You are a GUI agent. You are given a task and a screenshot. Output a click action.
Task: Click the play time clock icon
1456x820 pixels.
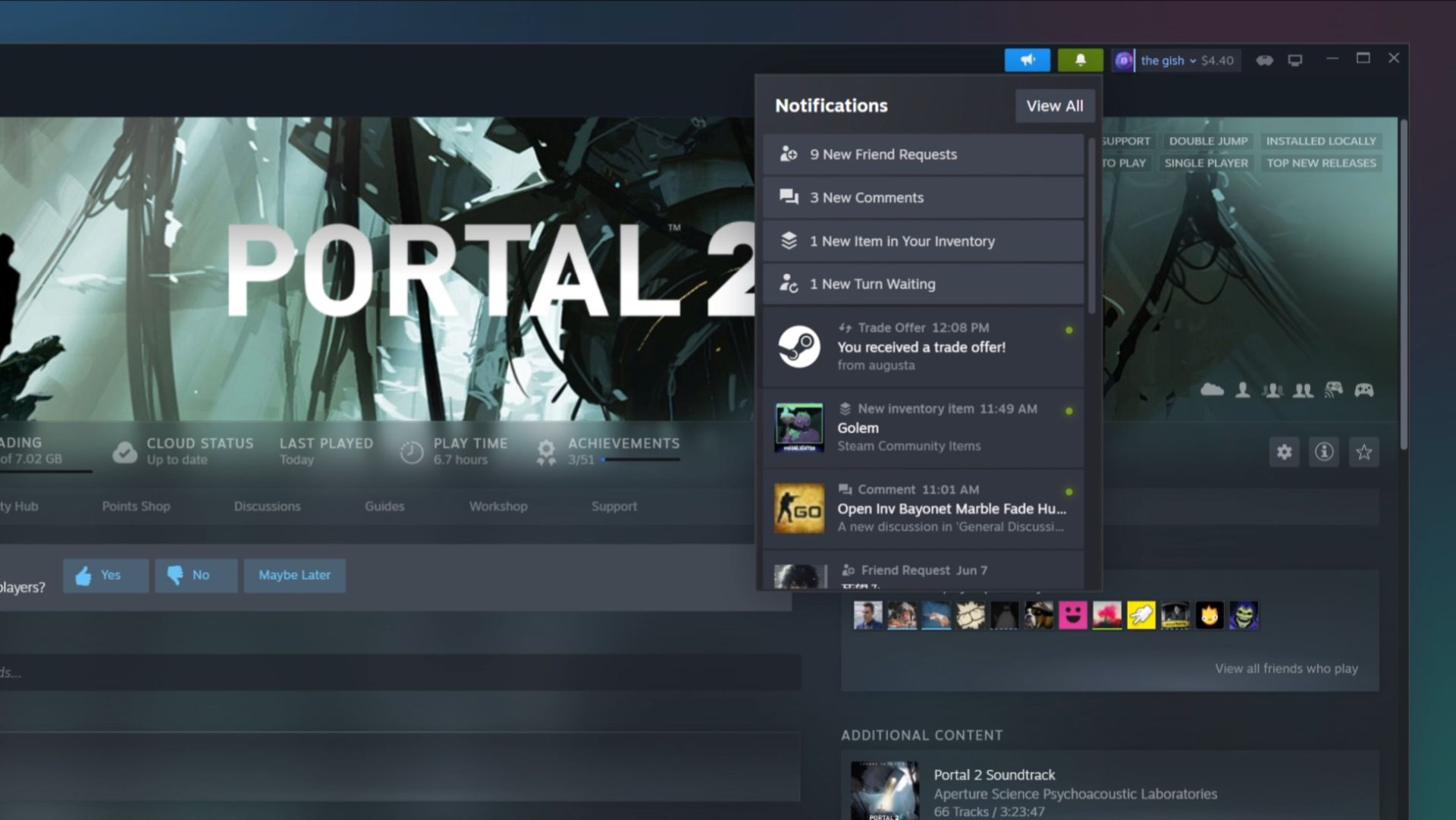(x=411, y=451)
